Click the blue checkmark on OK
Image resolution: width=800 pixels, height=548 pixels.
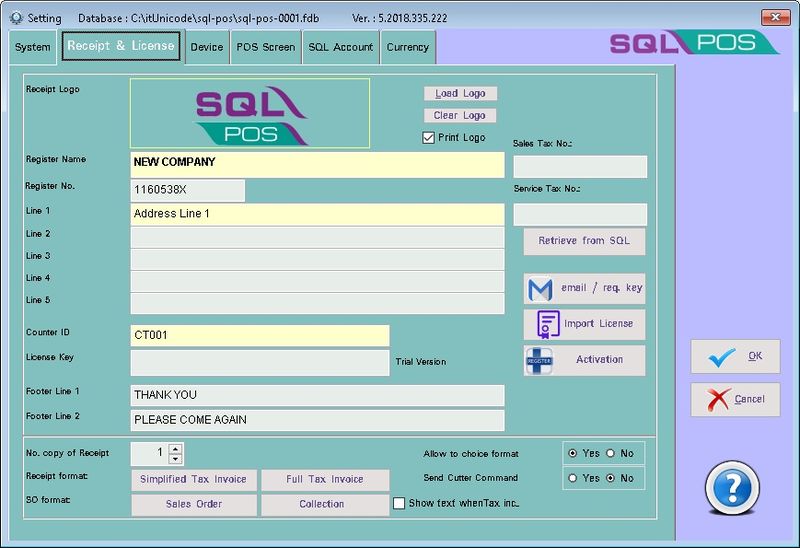(720, 356)
